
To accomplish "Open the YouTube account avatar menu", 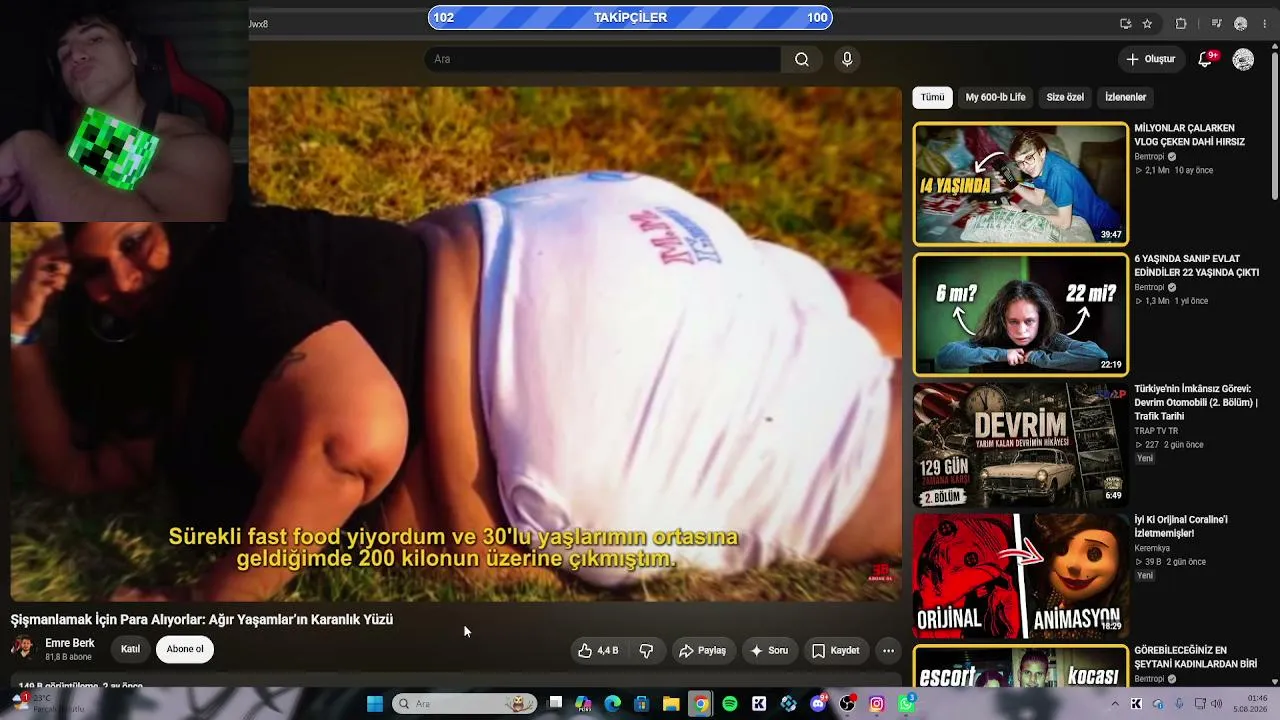I will pos(1243,59).
